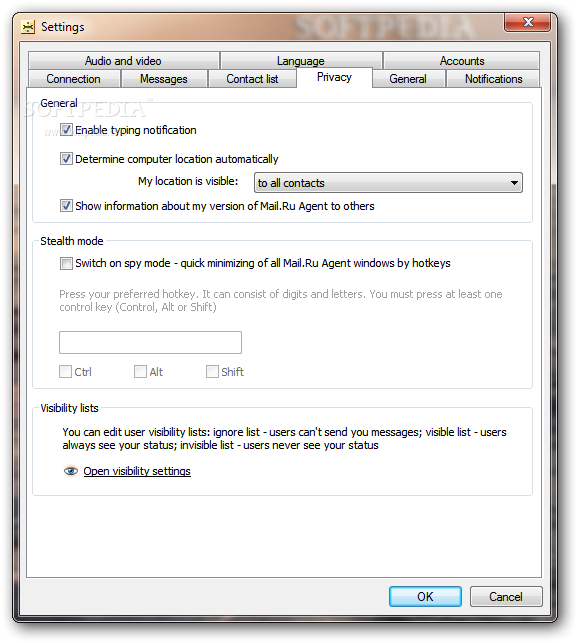
Task: Click the 'Press your preferred hotkey' hint text
Action: tap(281, 301)
